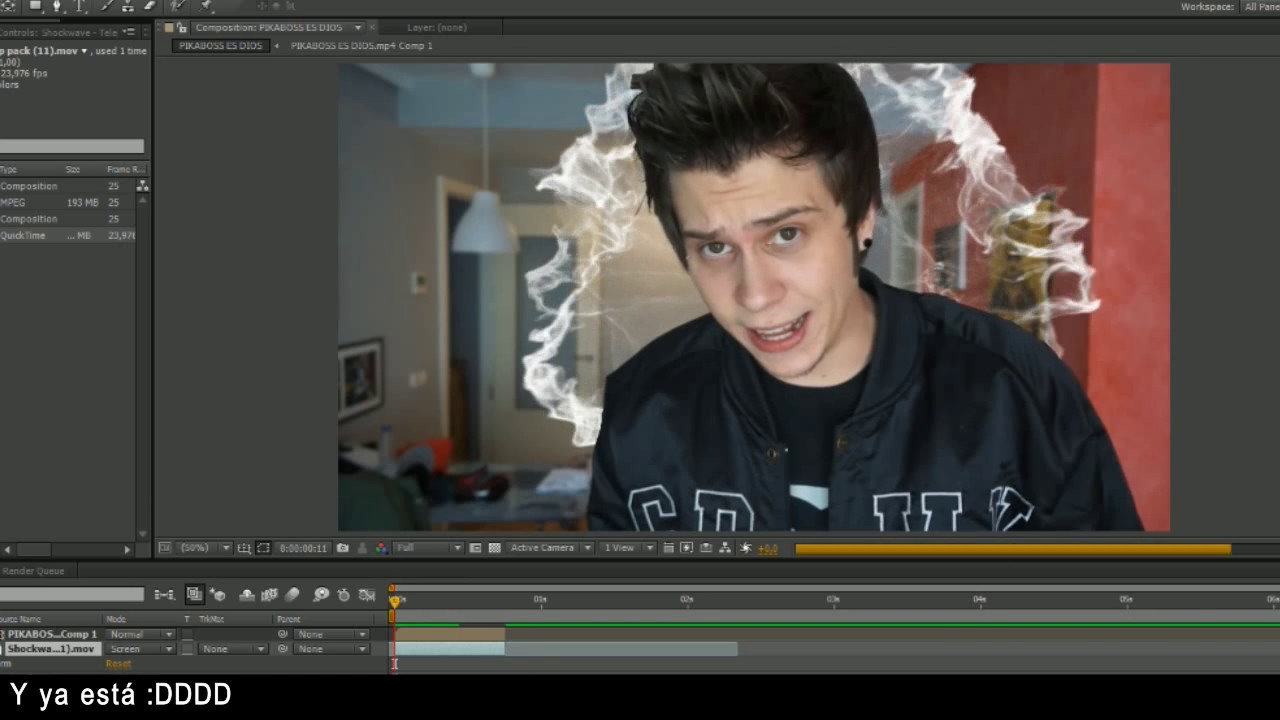This screenshot has height=720, width=1280.
Task: Enable Frame Blending for the composition
Action: [x=269, y=594]
